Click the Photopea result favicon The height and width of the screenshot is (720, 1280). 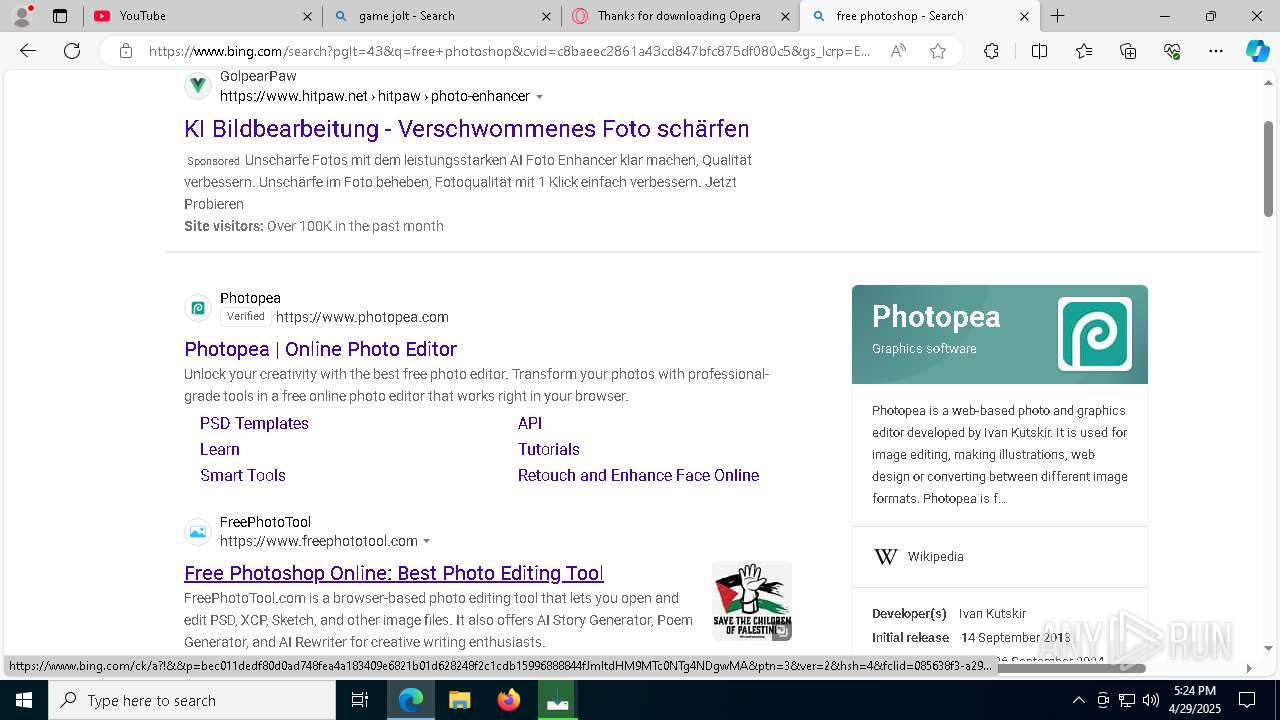(x=198, y=308)
